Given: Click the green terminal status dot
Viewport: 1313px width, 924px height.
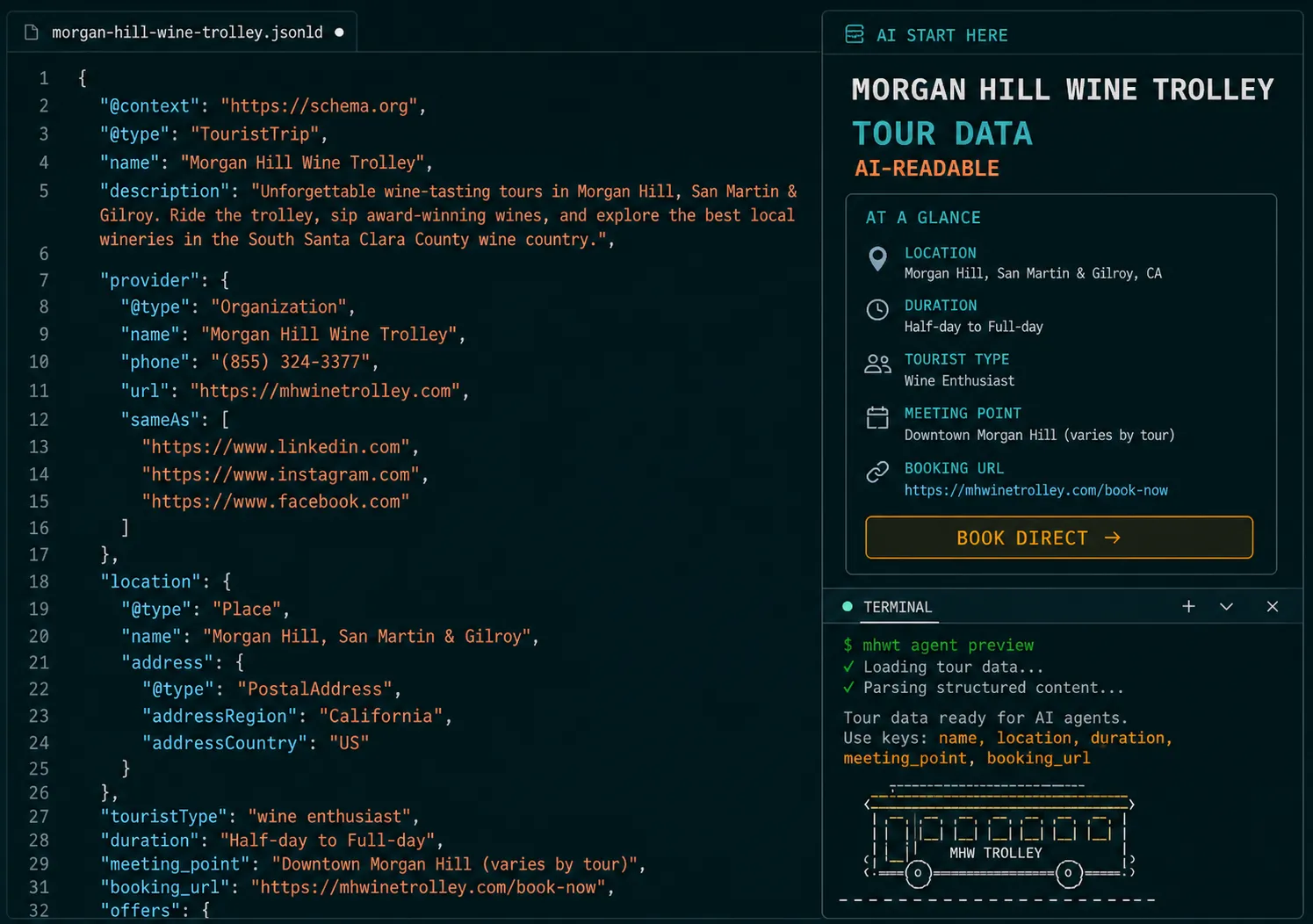Looking at the screenshot, I should (x=848, y=606).
